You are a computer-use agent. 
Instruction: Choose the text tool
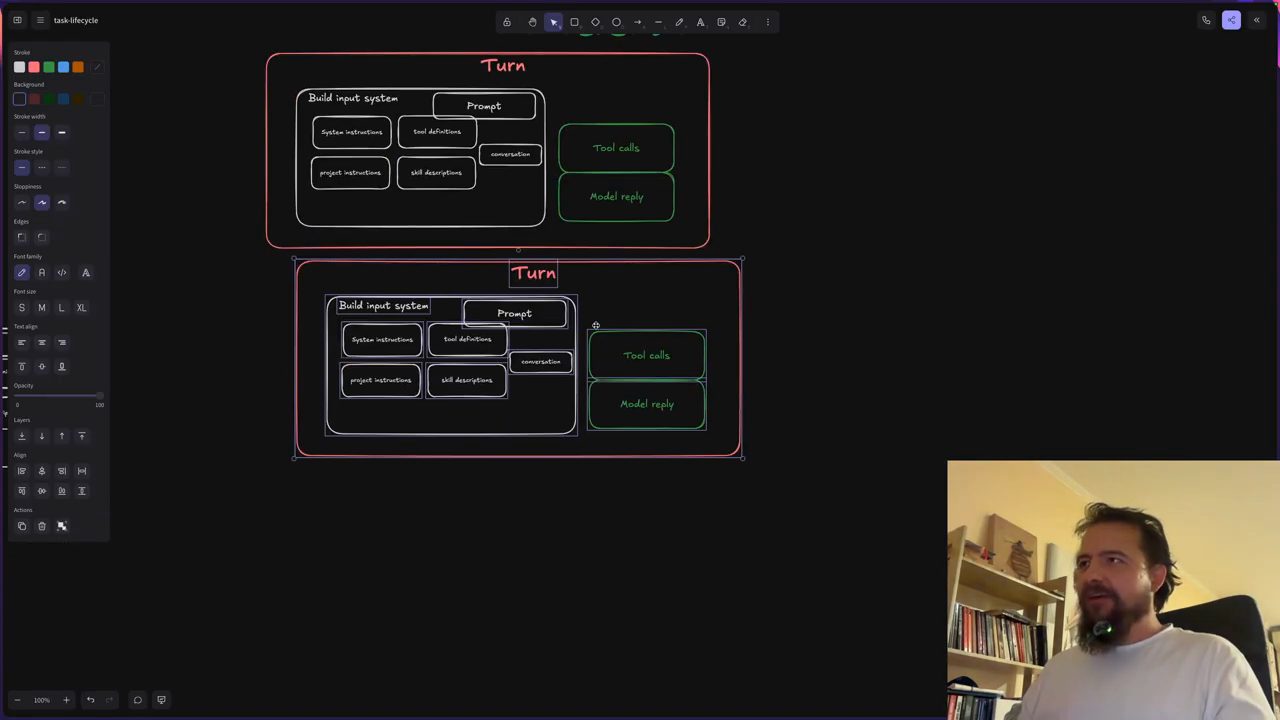point(700,22)
